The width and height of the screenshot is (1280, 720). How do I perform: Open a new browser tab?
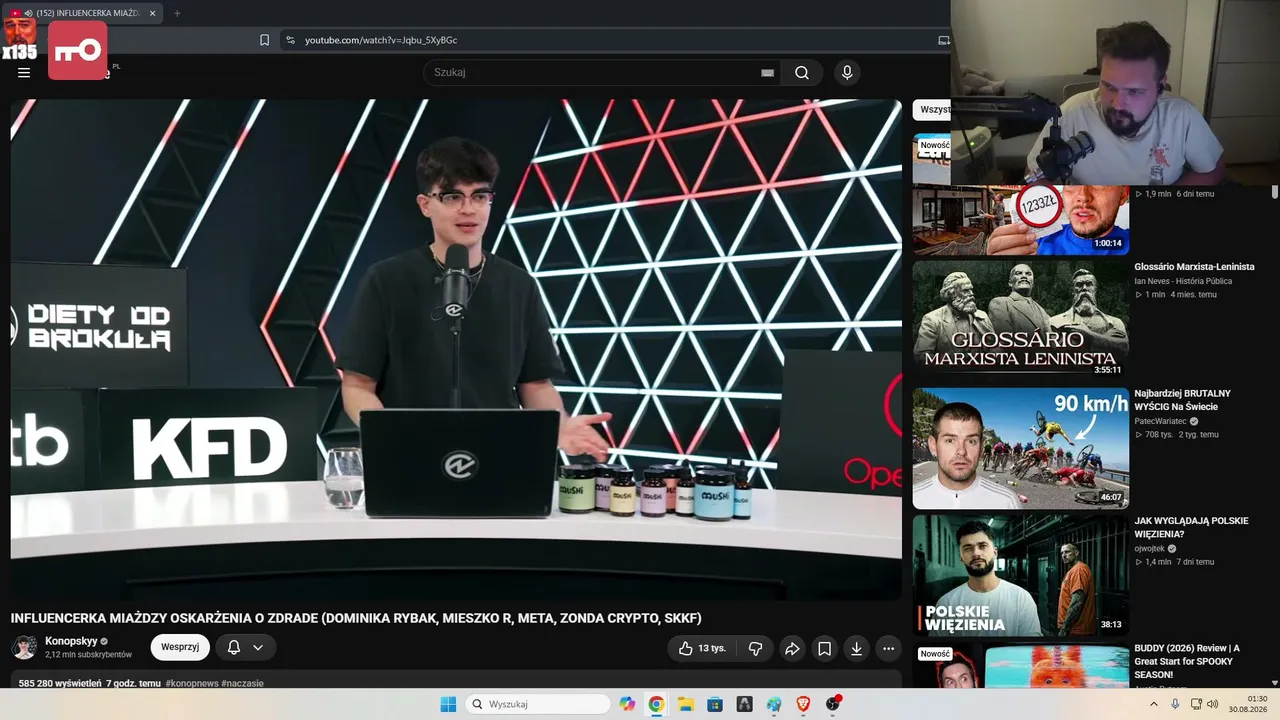(x=177, y=13)
